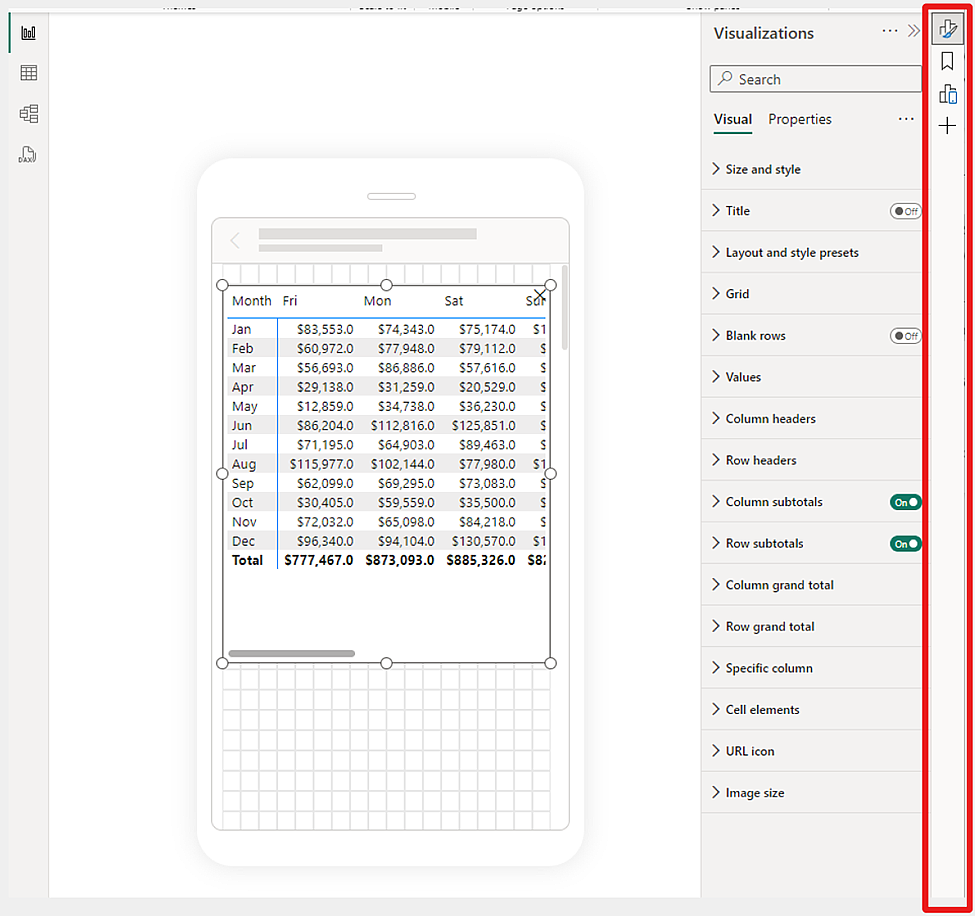Click the bottom-middle resize handle of matrix
The width and height of the screenshot is (975, 916).
pos(386,664)
